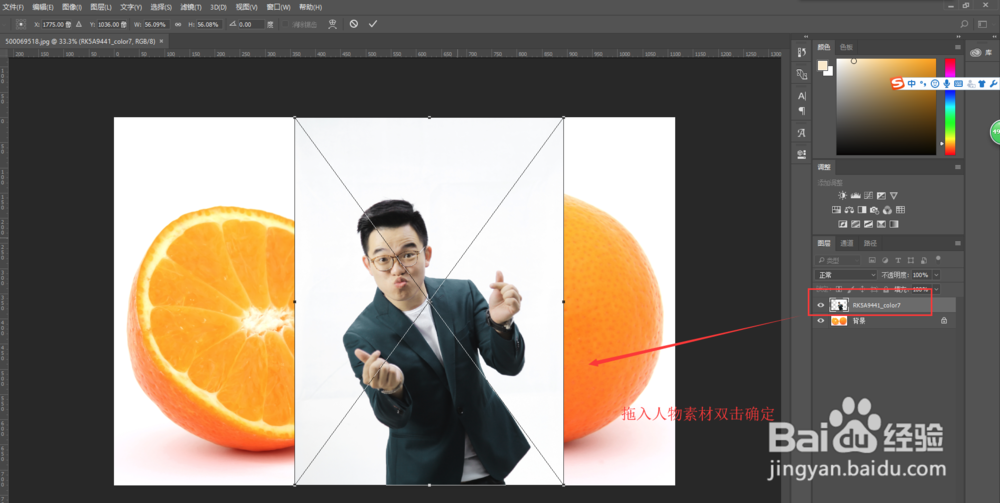Filter layers by pixel layer icon

(x=872, y=260)
